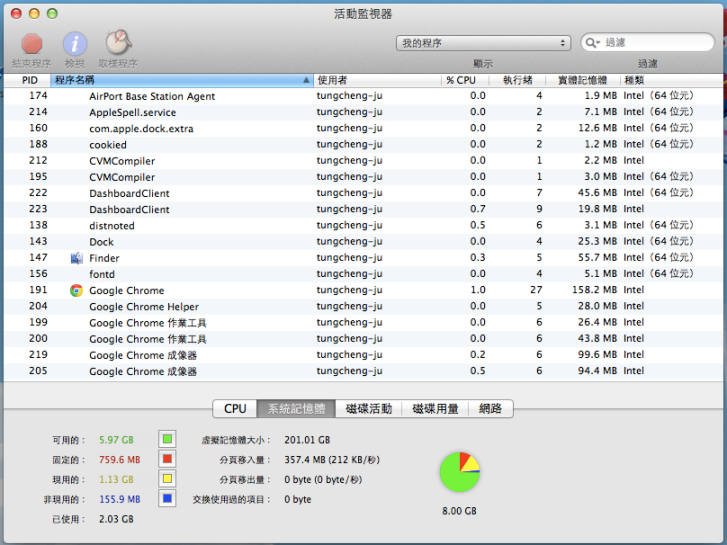Click the 活動監視器 window title
This screenshot has height=545, width=727.
pos(363,14)
